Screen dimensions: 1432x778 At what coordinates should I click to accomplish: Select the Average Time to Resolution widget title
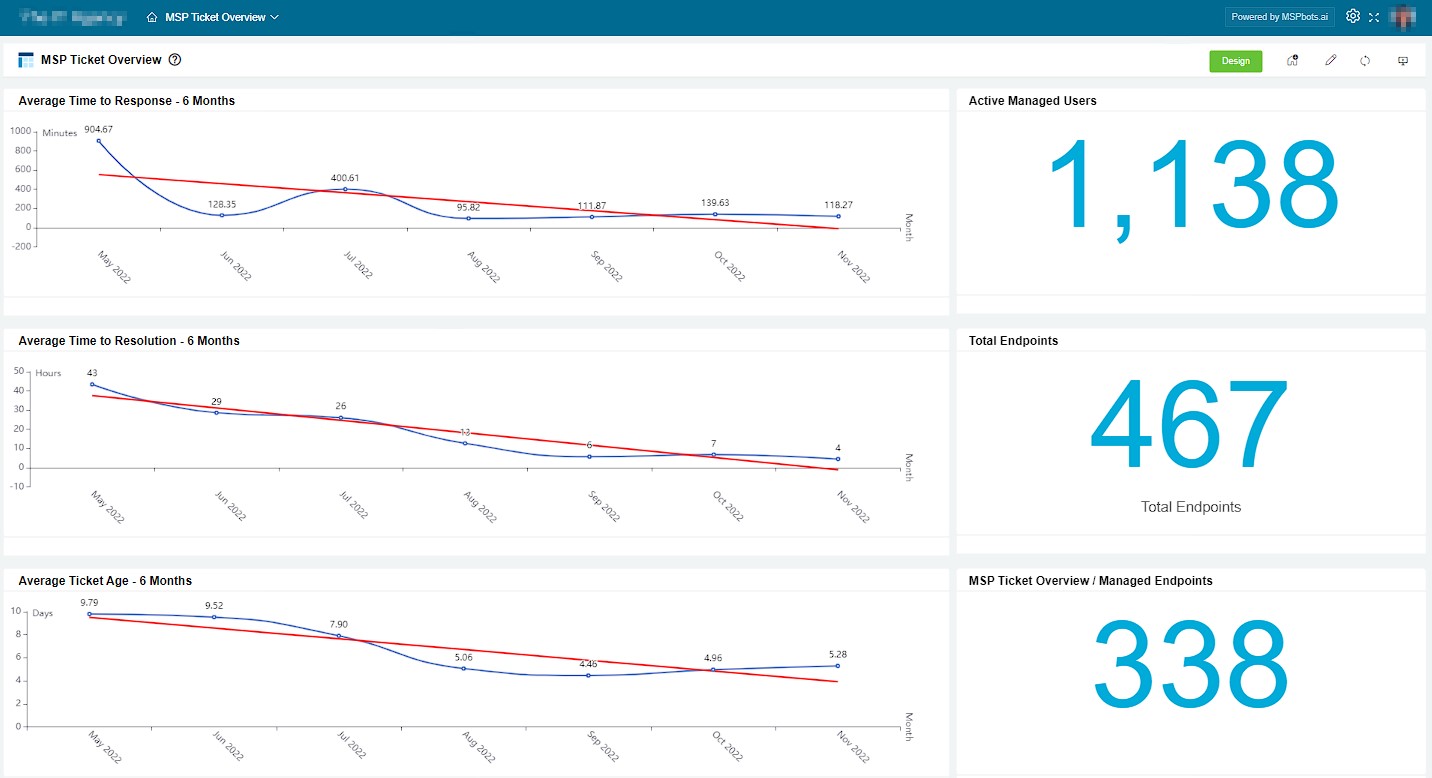[x=129, y=341]
